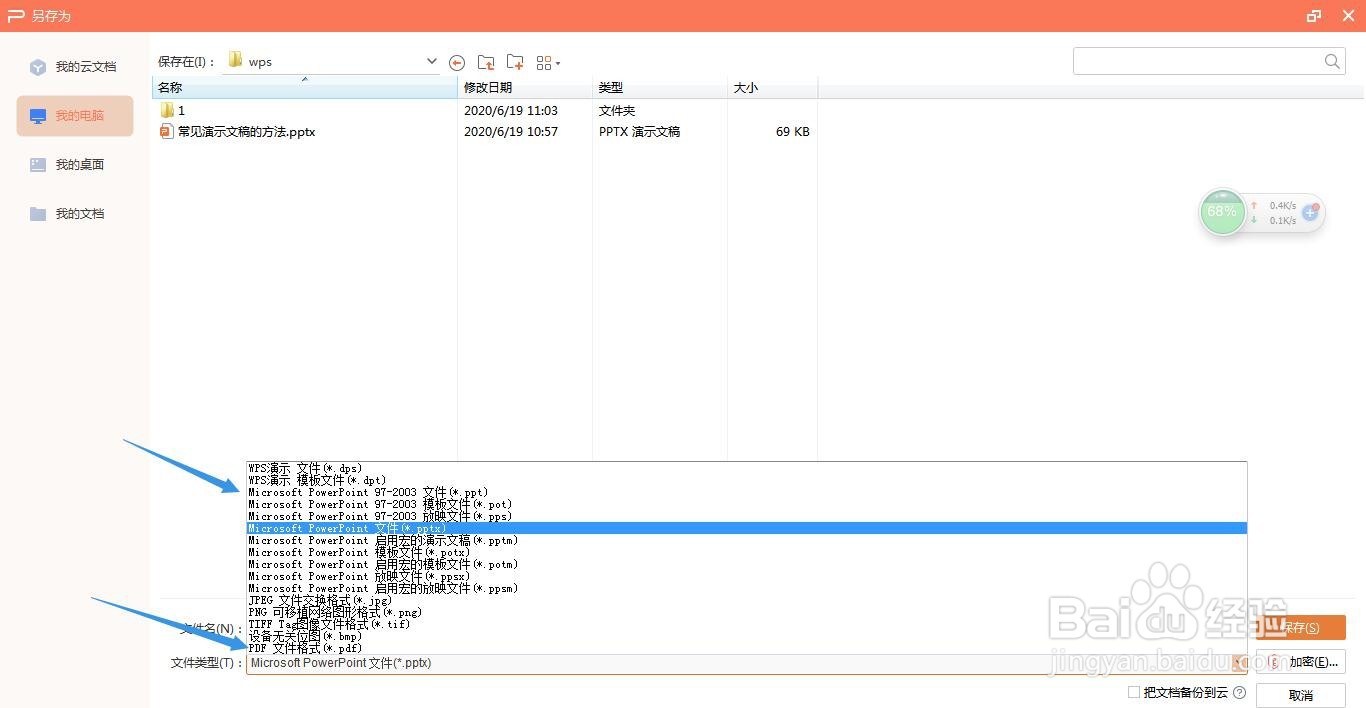Choose 启用宏的模板文件(*.potm) type

coord(747,564)
